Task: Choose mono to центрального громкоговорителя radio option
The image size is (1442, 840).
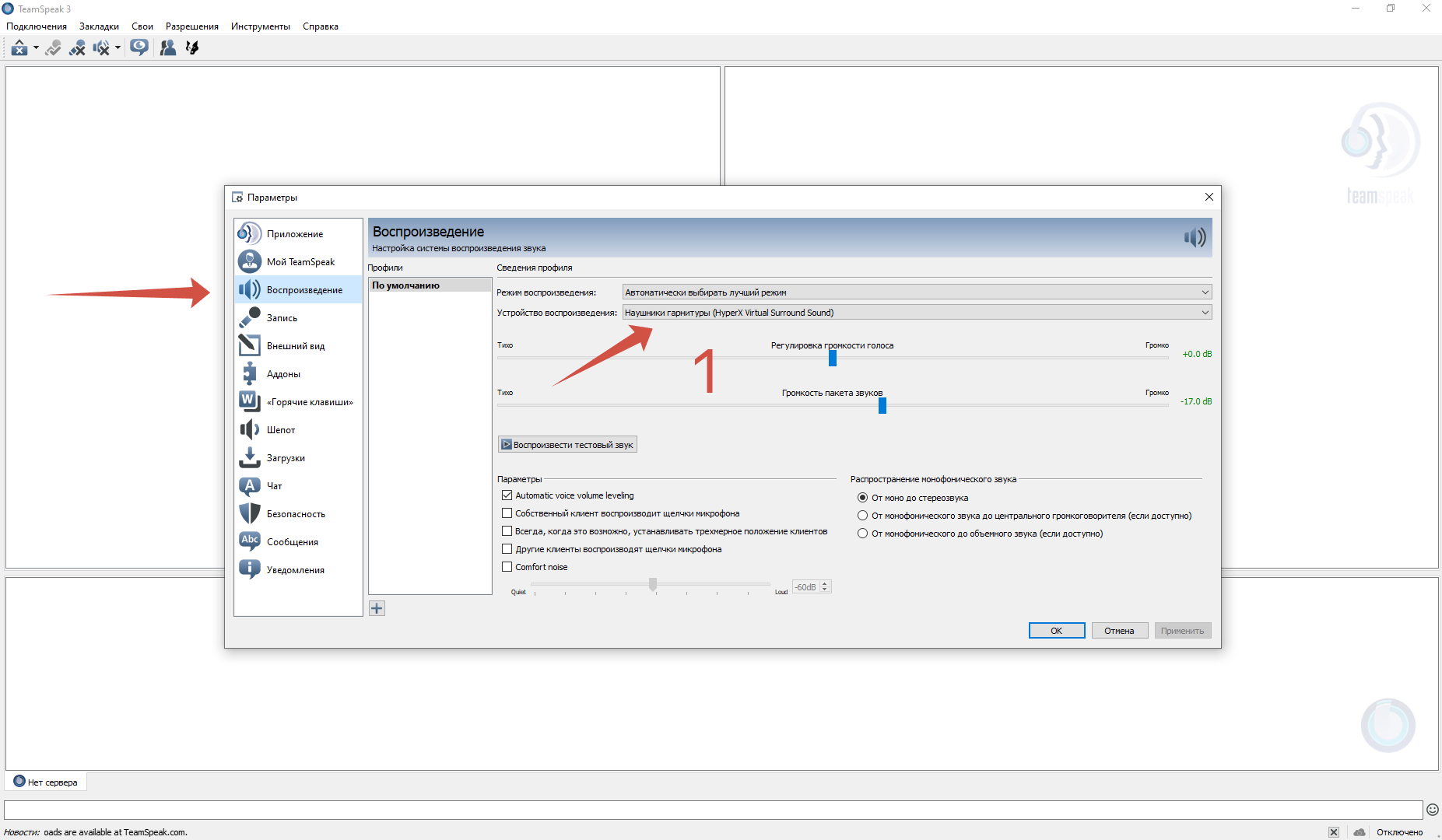Action: pos(862,516)
